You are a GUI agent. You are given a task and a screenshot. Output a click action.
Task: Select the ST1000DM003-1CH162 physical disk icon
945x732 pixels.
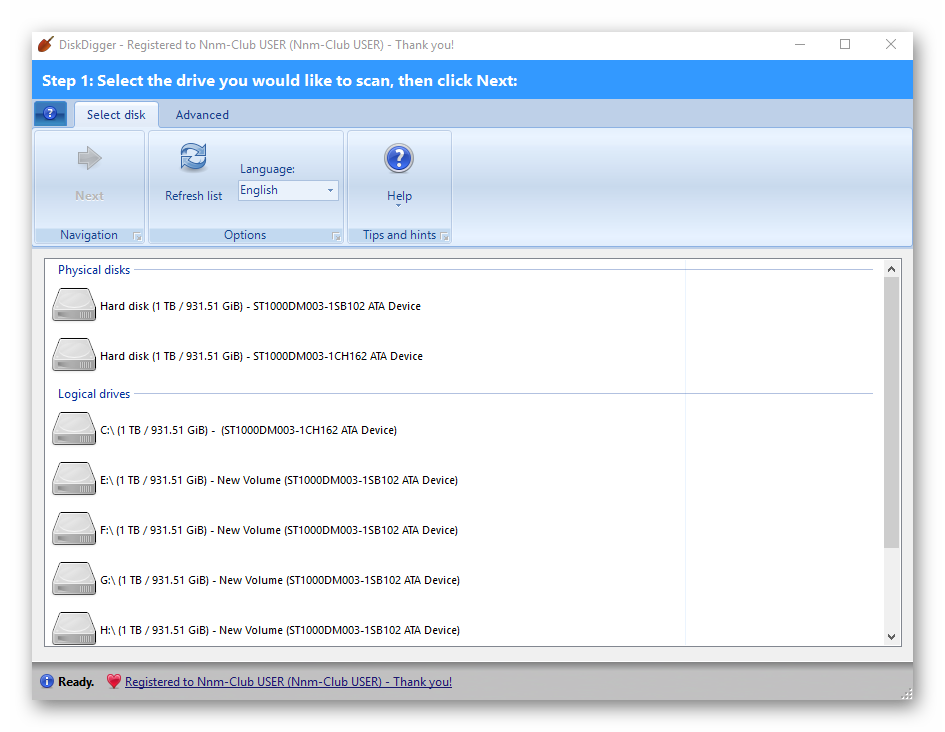pos(74,355)
